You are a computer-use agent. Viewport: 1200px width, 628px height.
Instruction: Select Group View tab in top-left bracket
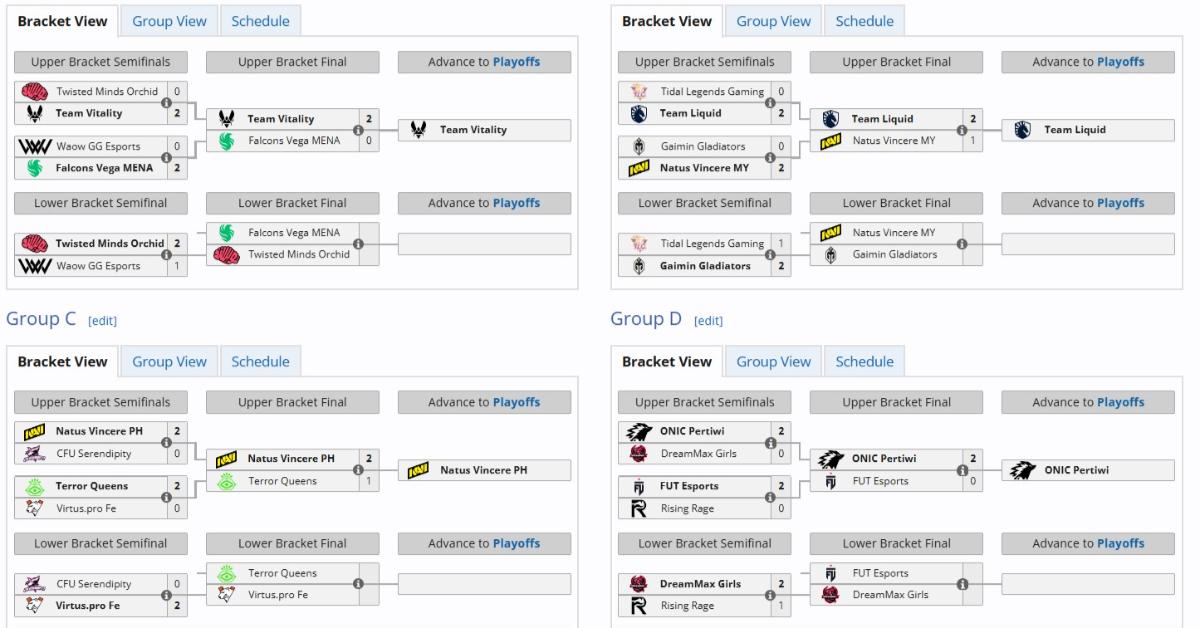click(169, 21)
